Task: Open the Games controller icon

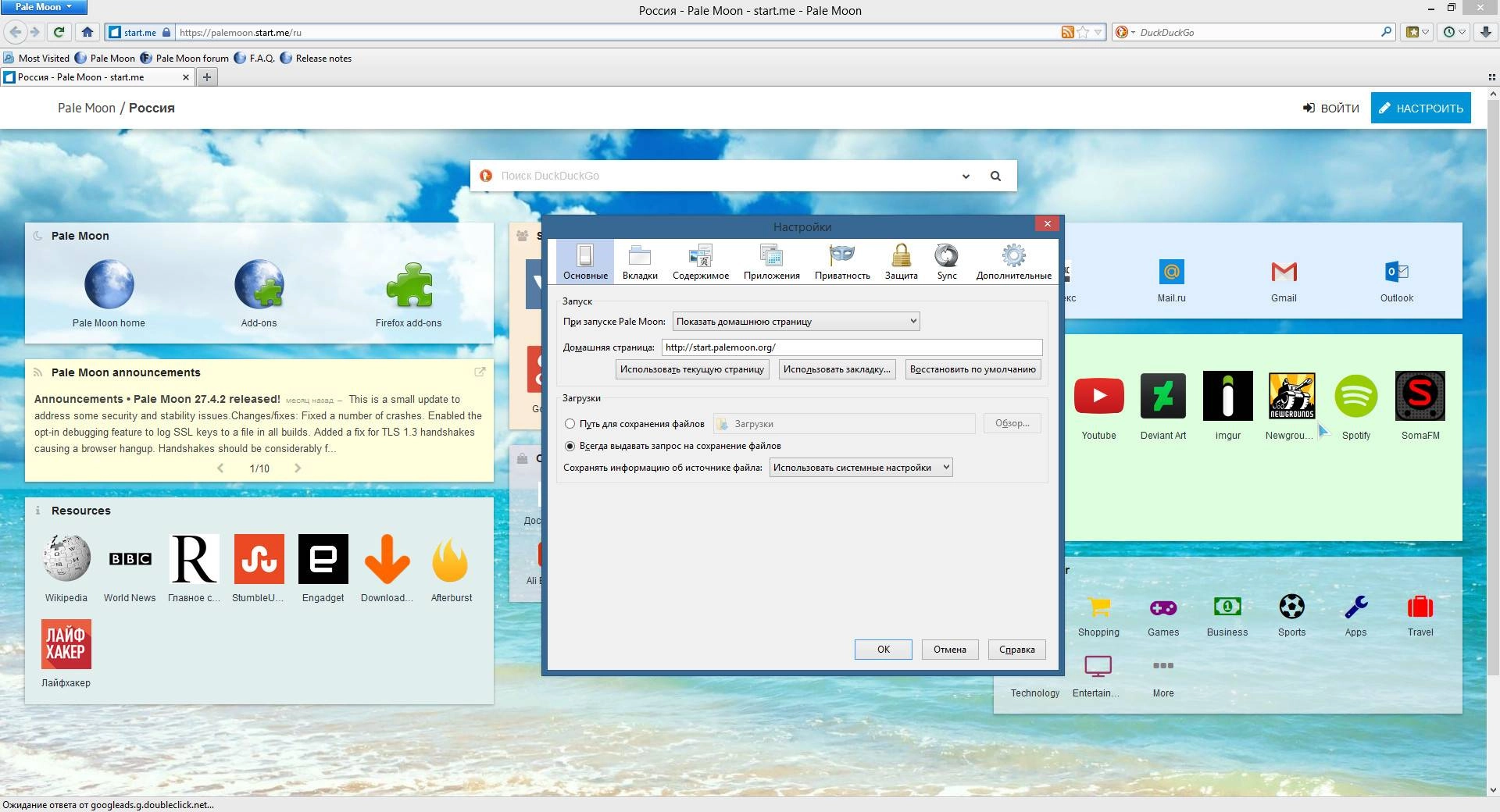Action: pos(1163,607)
